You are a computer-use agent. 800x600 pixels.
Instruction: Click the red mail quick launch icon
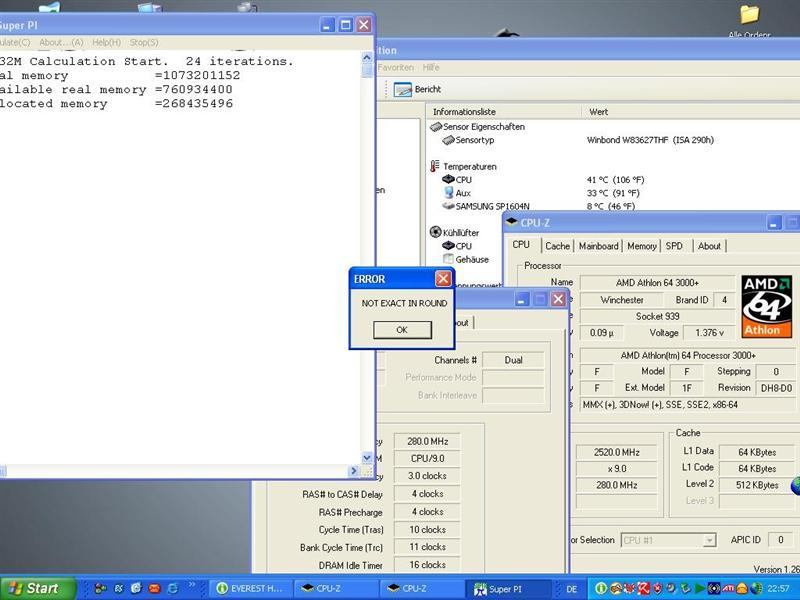click(x=154, y=588)
